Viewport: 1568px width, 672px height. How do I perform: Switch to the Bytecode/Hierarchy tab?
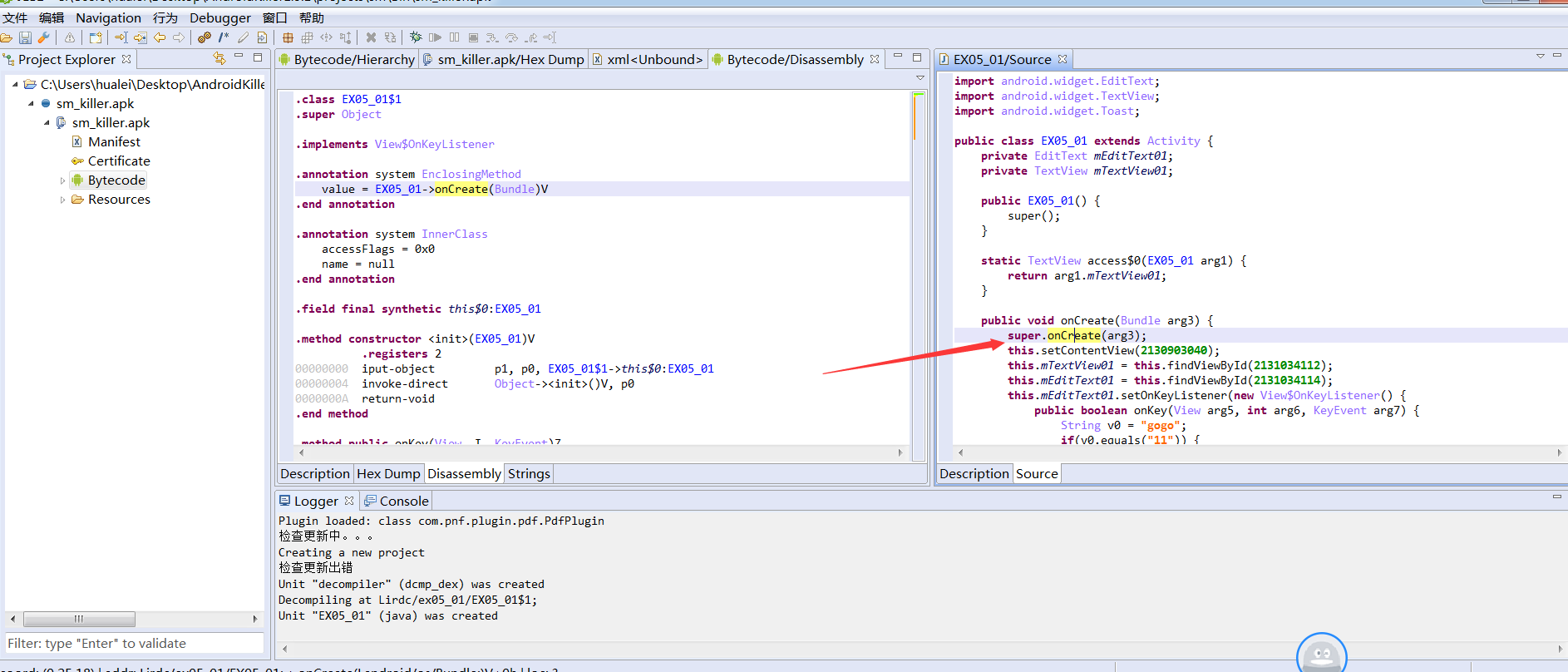click(x=347, y=59)
